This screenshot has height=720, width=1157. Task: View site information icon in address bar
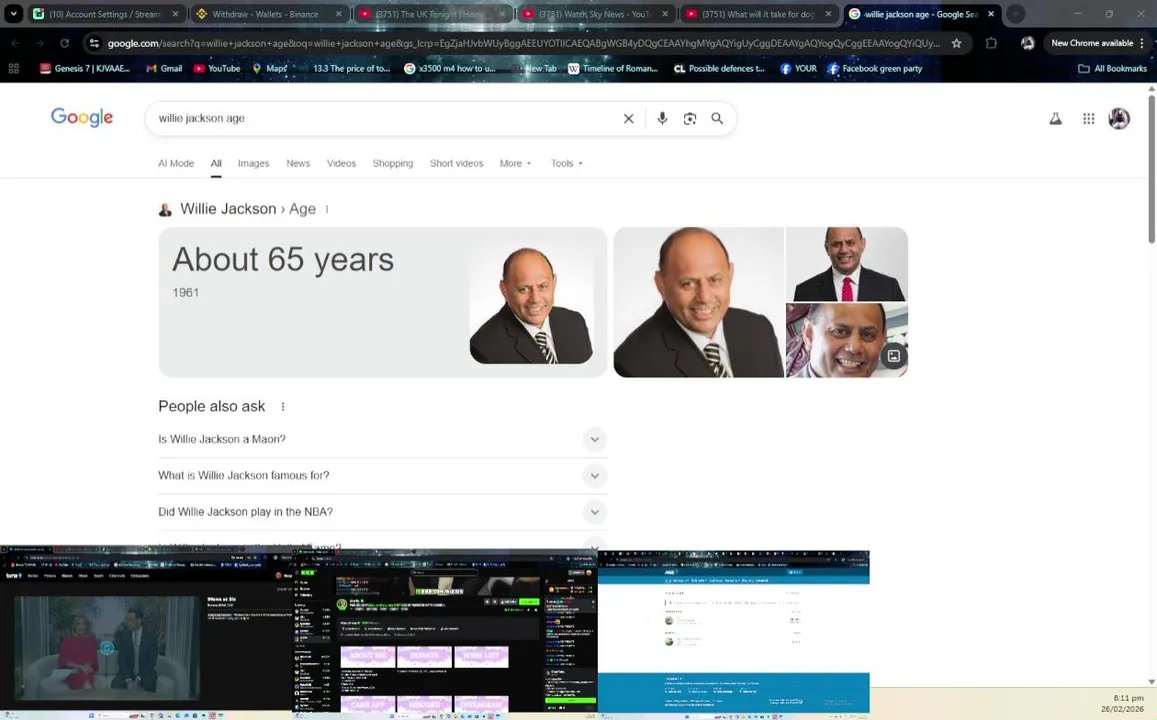click(94, 44)
